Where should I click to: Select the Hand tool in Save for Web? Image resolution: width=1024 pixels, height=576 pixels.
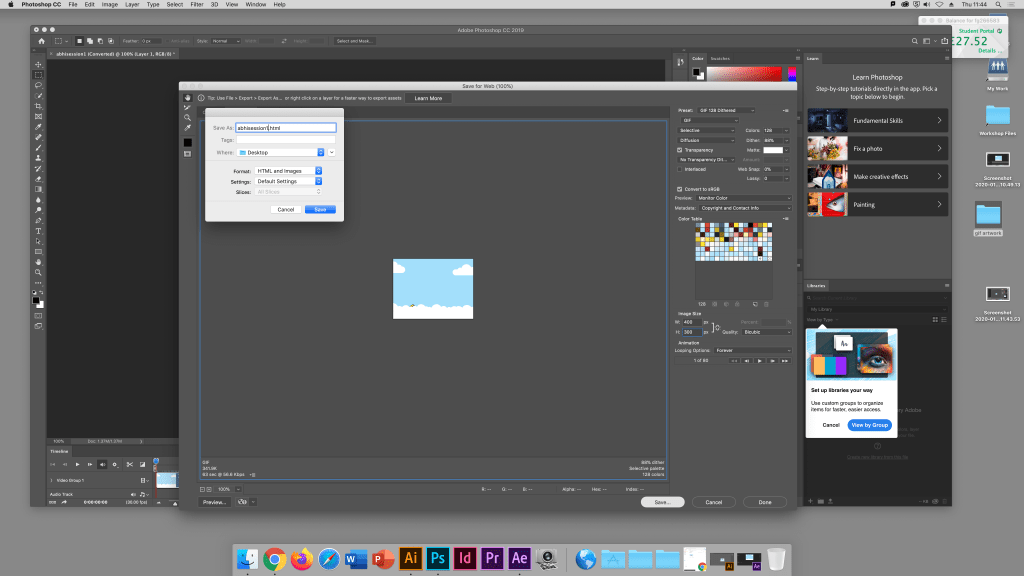[187, 98]
